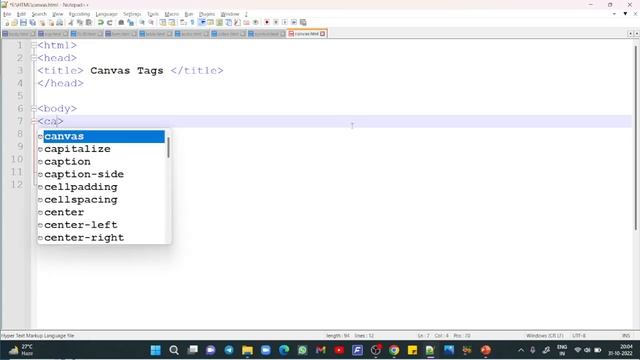Open the Windows Start button
Screen dimensions: 640x360
point(156,350)
